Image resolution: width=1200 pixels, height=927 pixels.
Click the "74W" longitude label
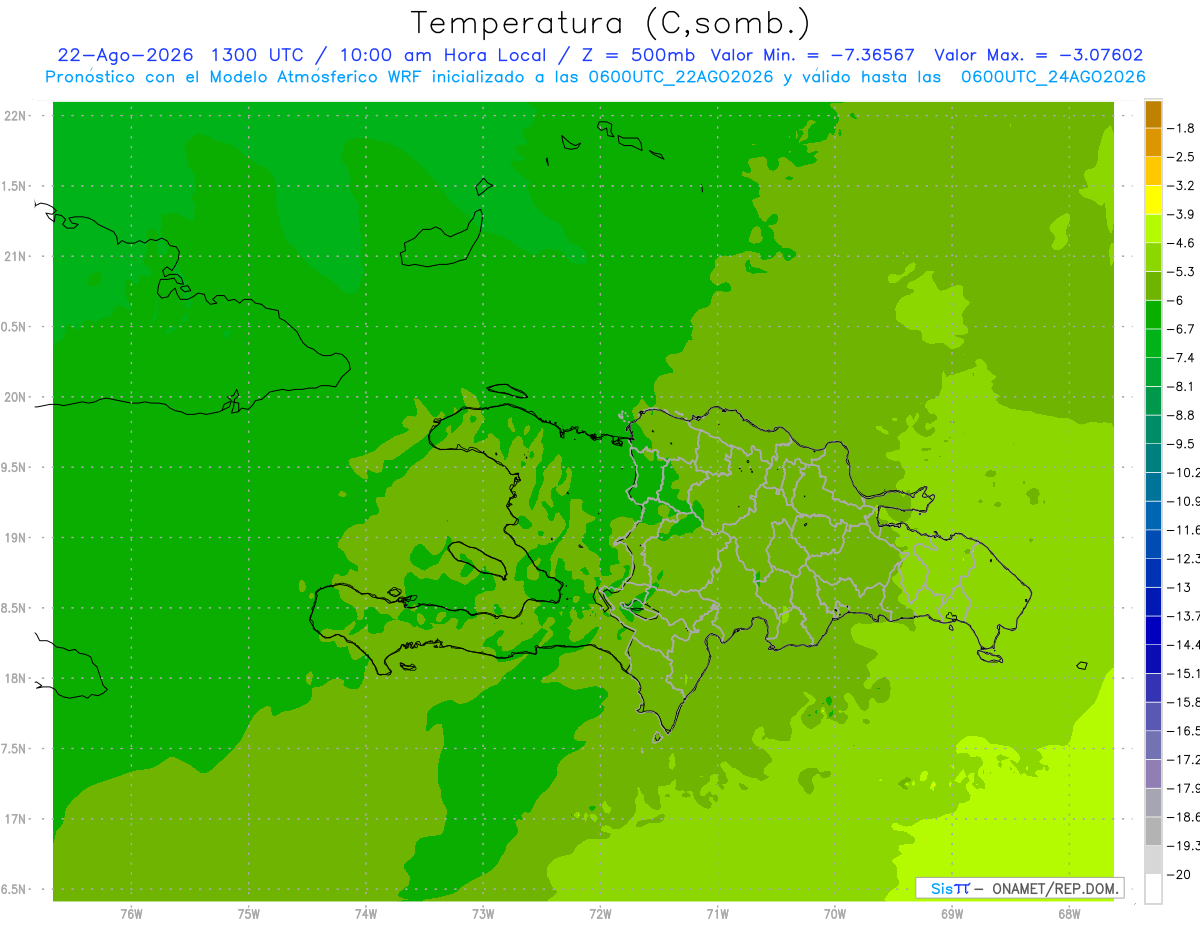(x=366, y=914)
